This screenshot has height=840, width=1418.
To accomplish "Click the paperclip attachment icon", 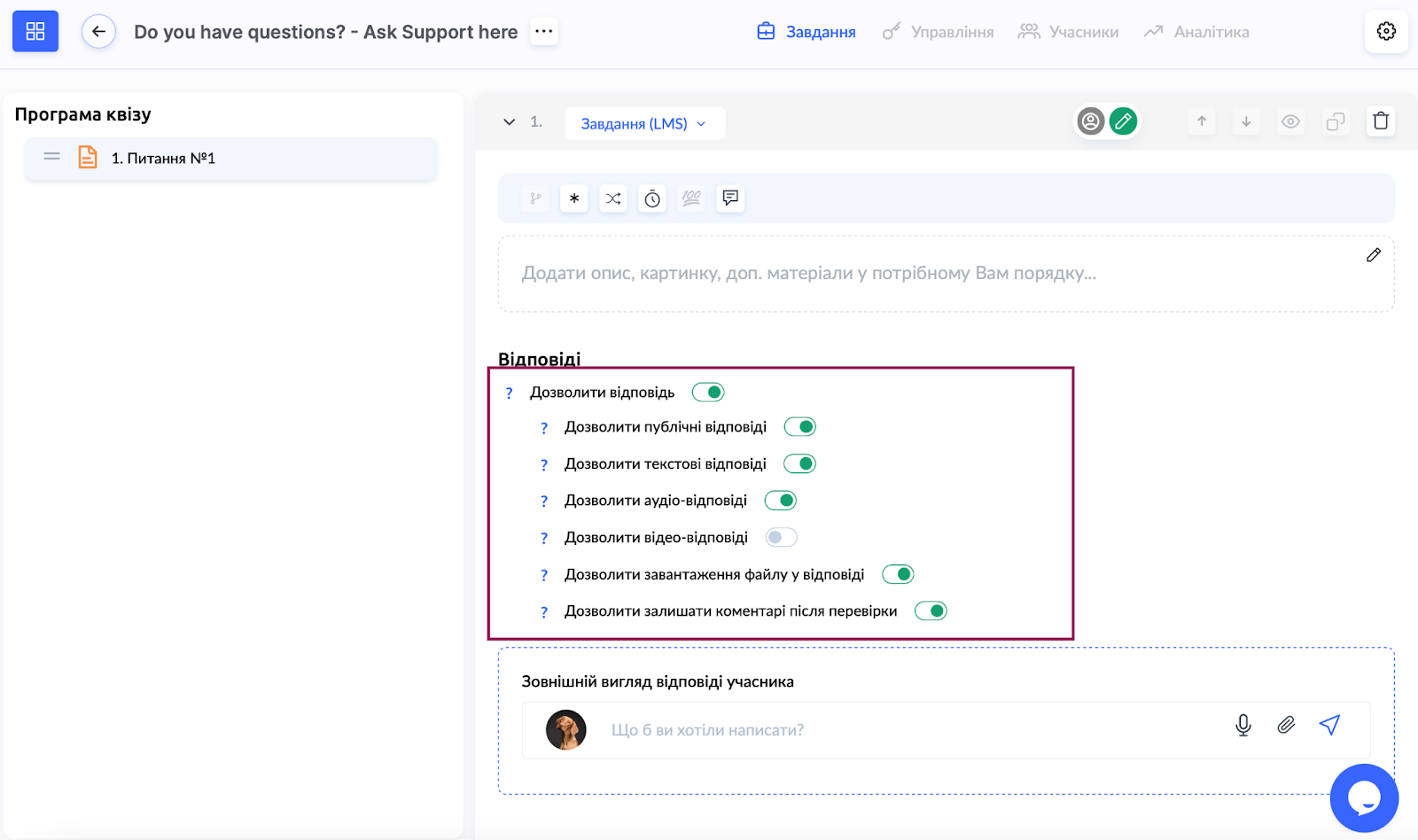I will 1286,726.
